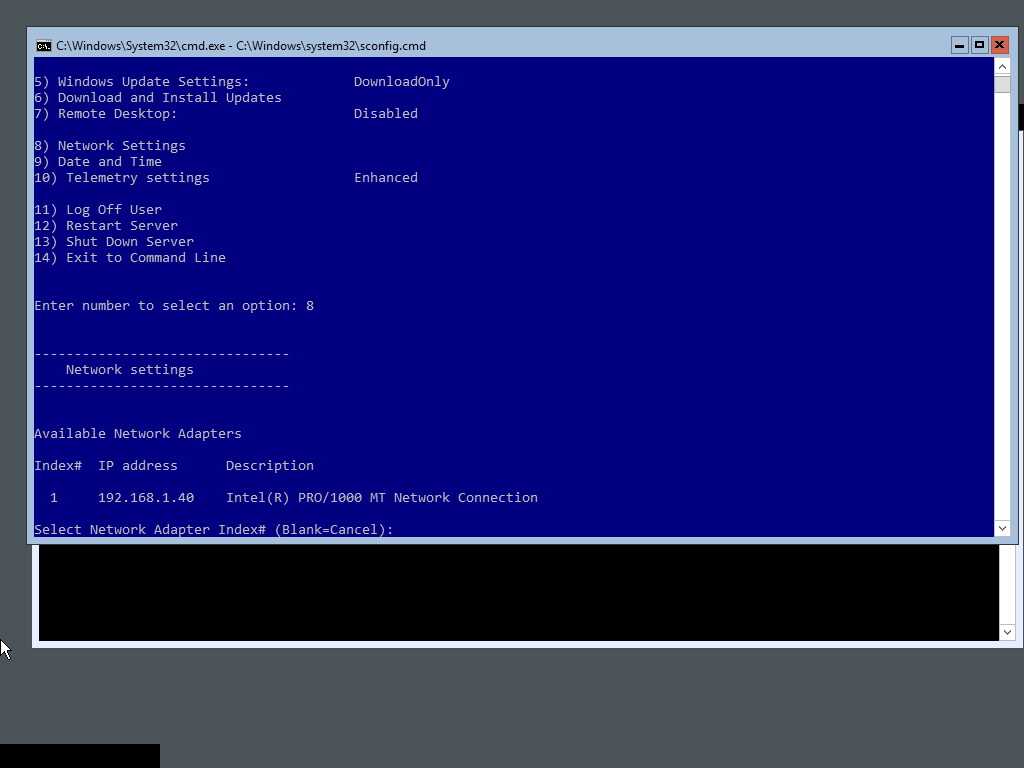
Task: Click the 'Network settings' heading
Action: (130, 370)
